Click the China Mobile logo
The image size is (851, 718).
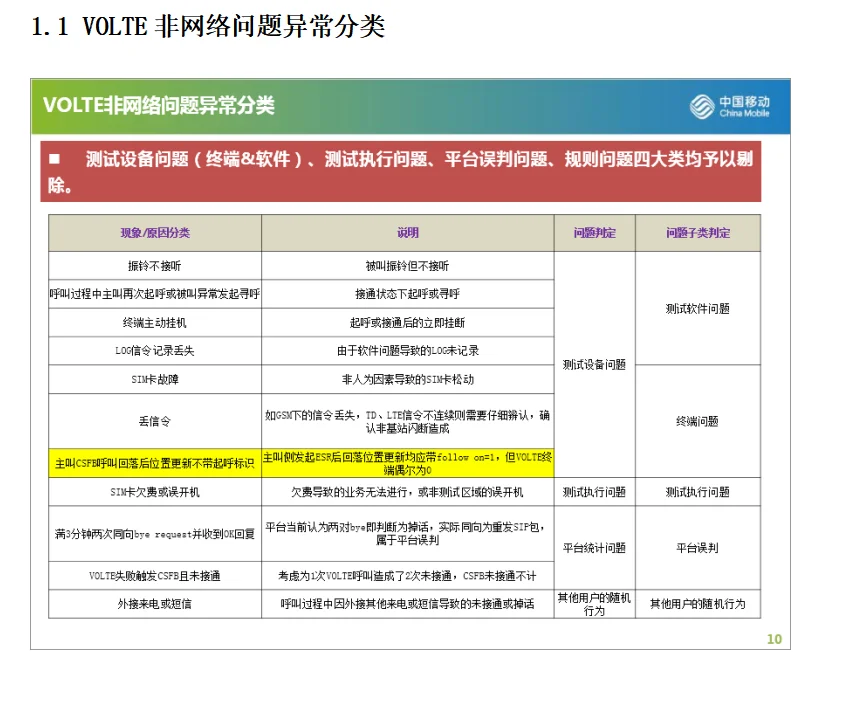tap(729, 106)
